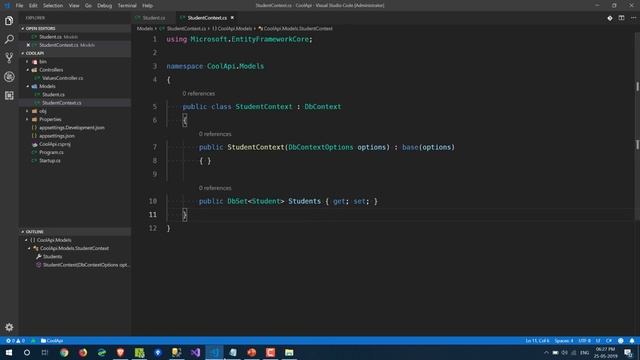Open Cortana search circle on taskbar
This screenshot has height=360, width=640.
[x=27, y=353]
